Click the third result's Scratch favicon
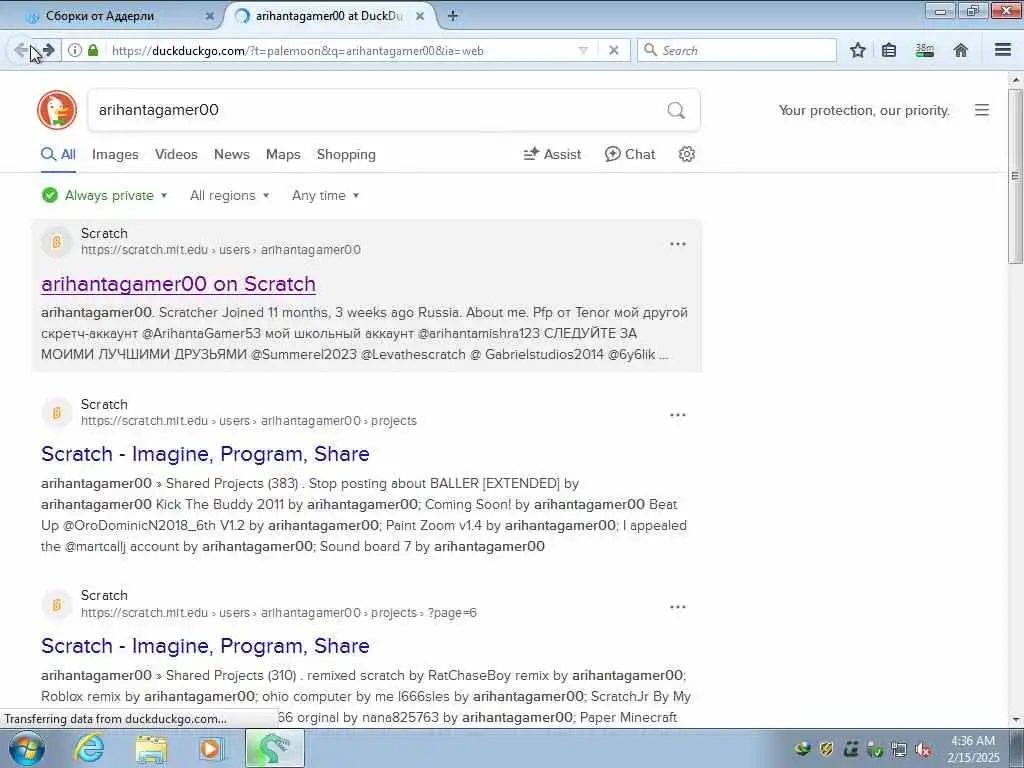 point(57,605)
